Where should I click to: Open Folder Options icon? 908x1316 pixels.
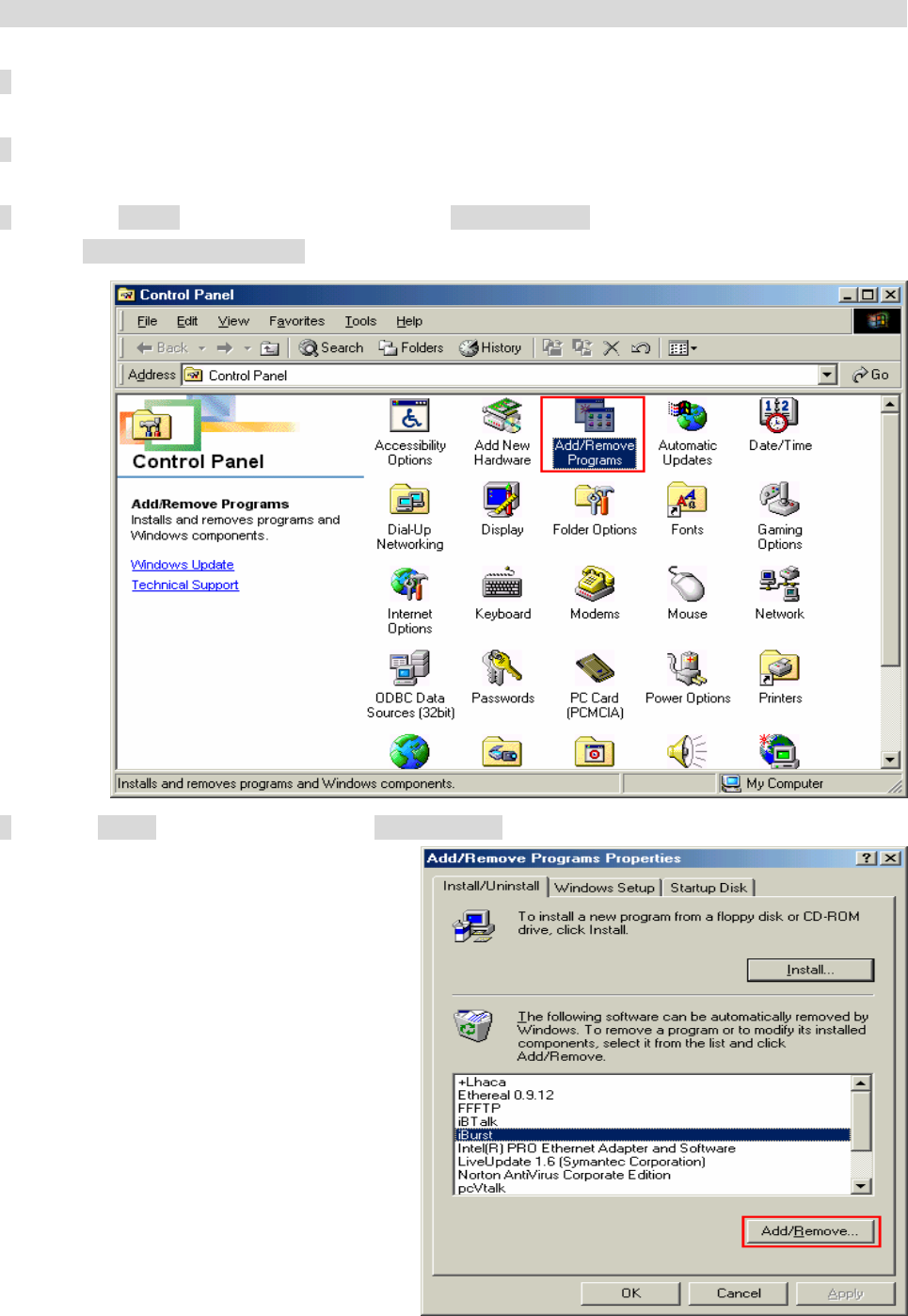[595, 509]
